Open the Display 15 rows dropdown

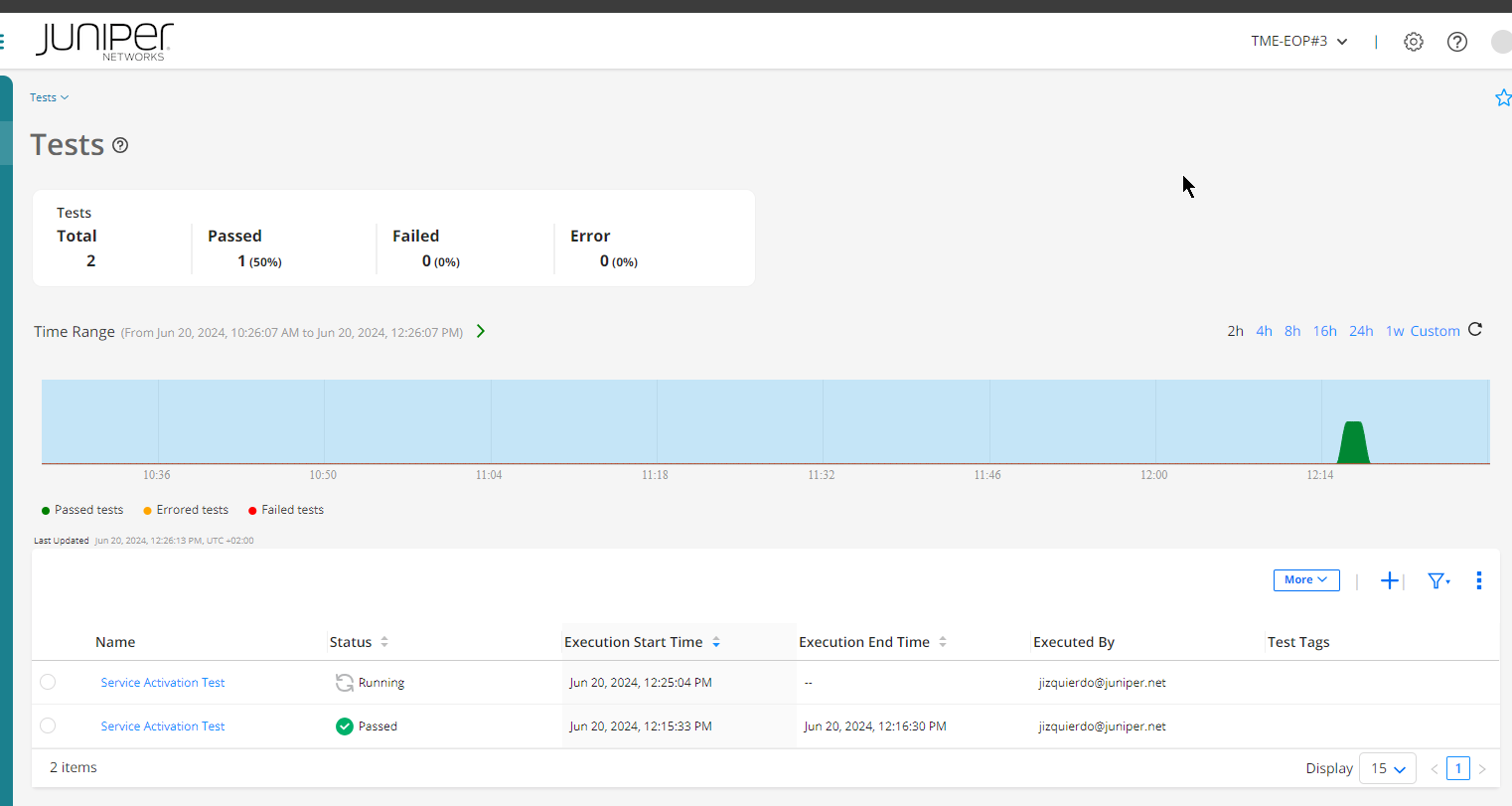(x=1387, y=768)
